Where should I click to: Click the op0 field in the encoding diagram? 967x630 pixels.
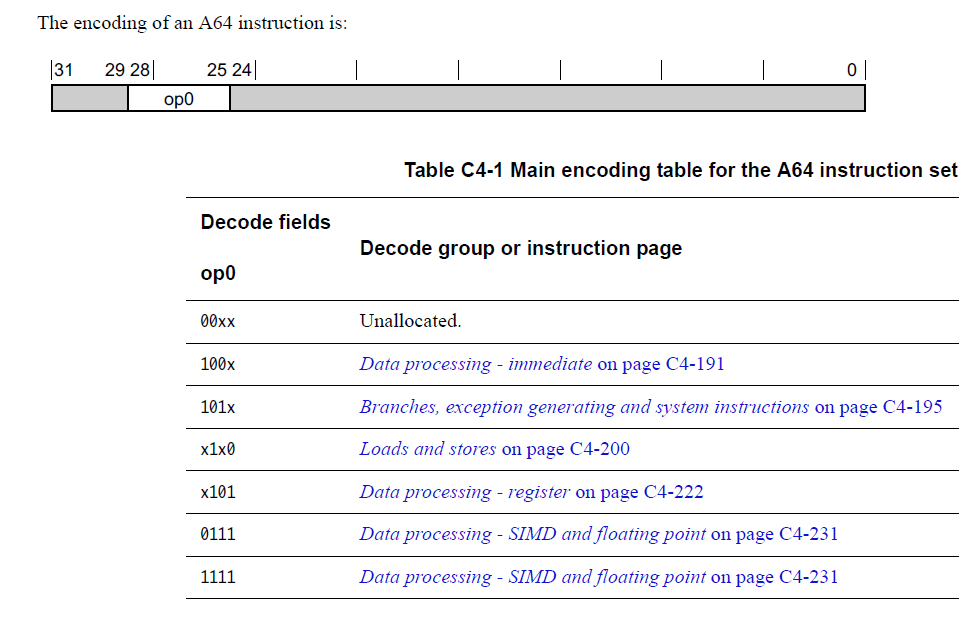[179, 99]
